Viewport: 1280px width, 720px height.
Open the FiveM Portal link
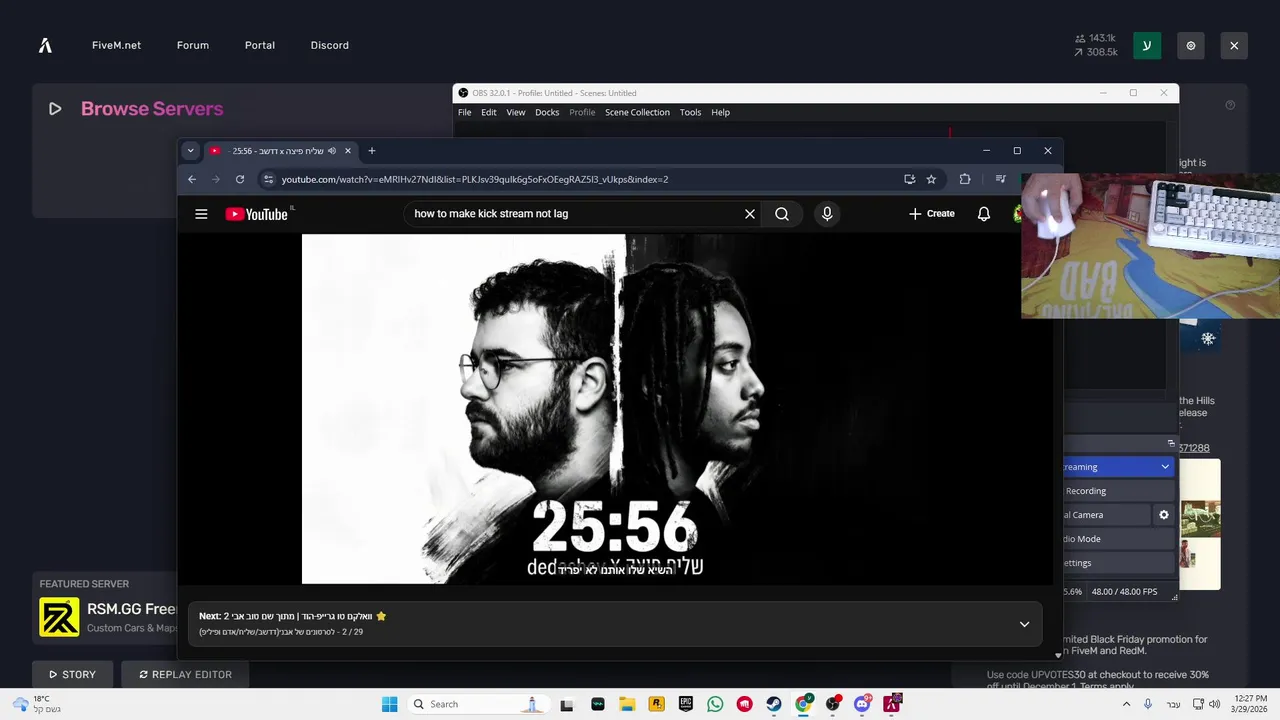pyautogui.click(x=260, y=45)
